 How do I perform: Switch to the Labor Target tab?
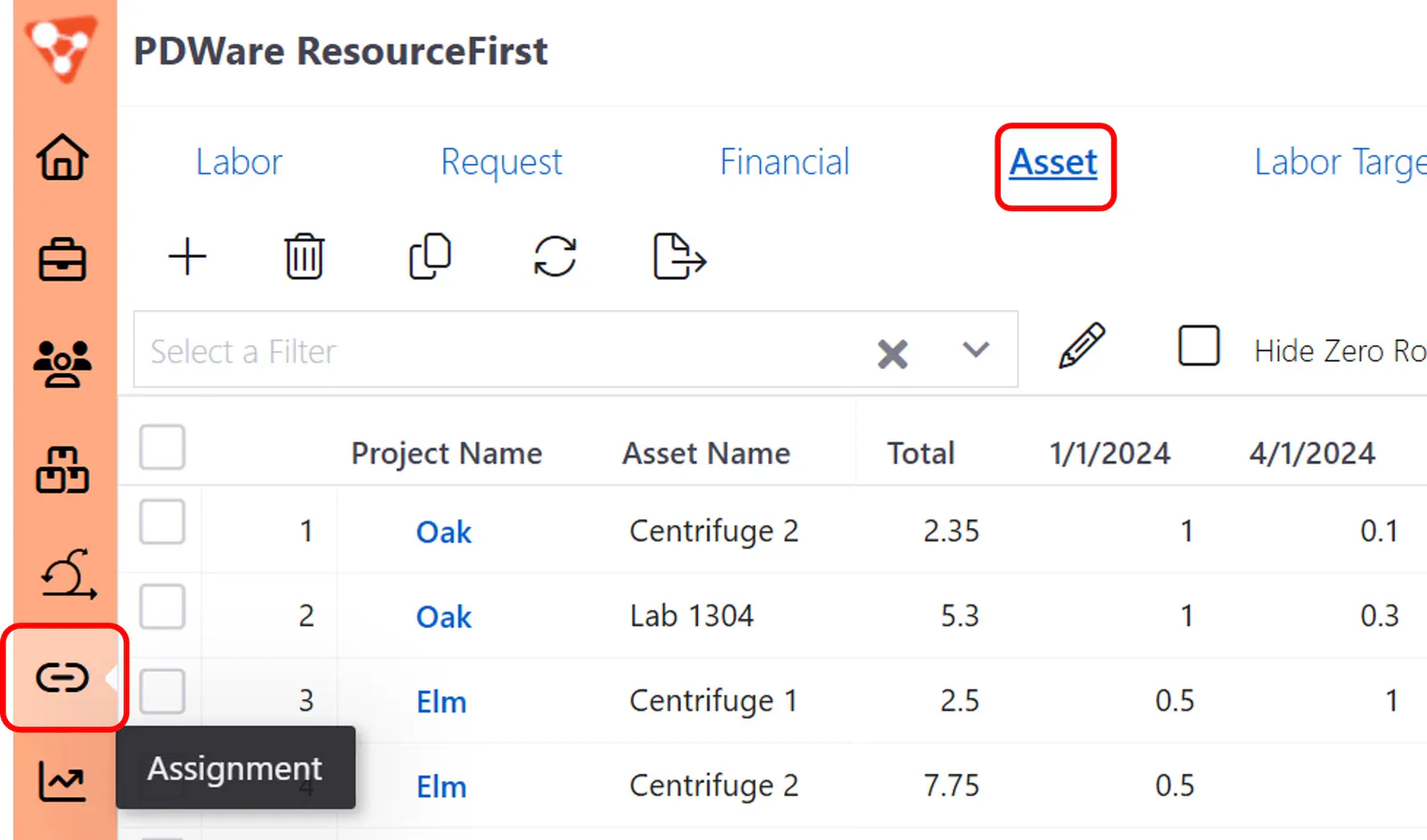click(1340, 163)
